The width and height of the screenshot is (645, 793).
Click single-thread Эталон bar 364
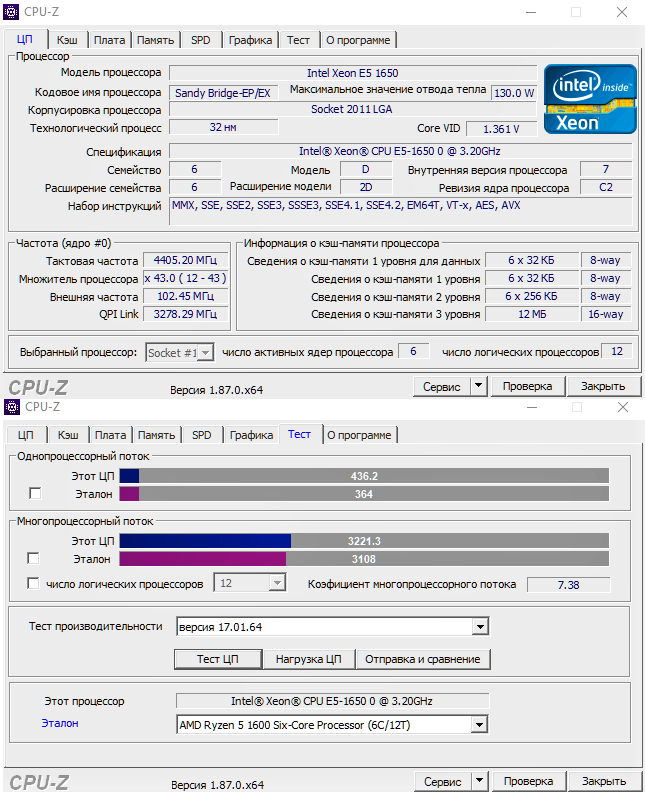(364, 494)
